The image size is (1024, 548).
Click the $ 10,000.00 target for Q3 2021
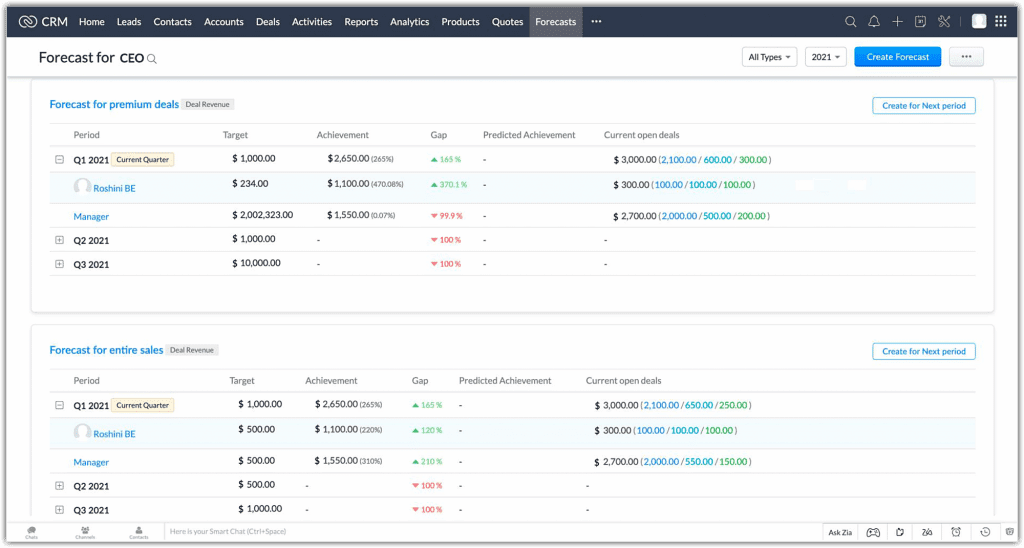[256, 263]
